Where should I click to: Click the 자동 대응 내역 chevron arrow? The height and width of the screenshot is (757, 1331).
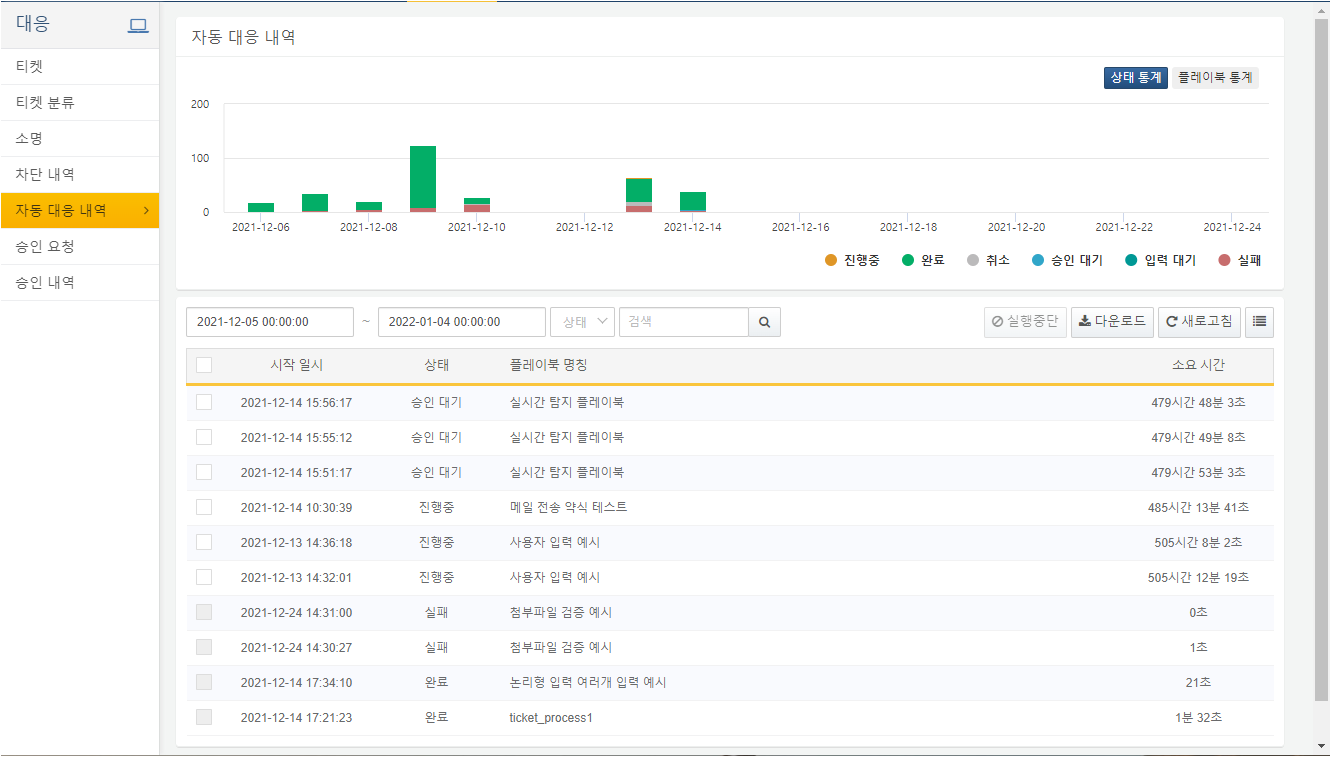click(x=146, y=210)
